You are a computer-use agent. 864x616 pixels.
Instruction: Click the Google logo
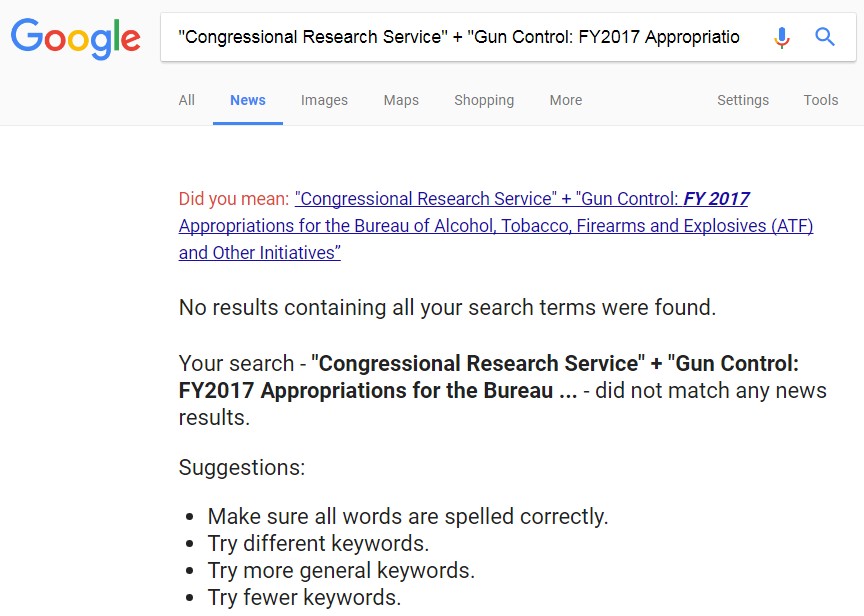[x=75, y=38]
